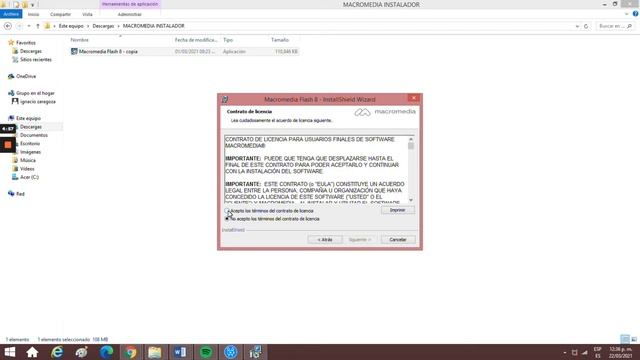Click the license text scrollbar up arrow

411,139
